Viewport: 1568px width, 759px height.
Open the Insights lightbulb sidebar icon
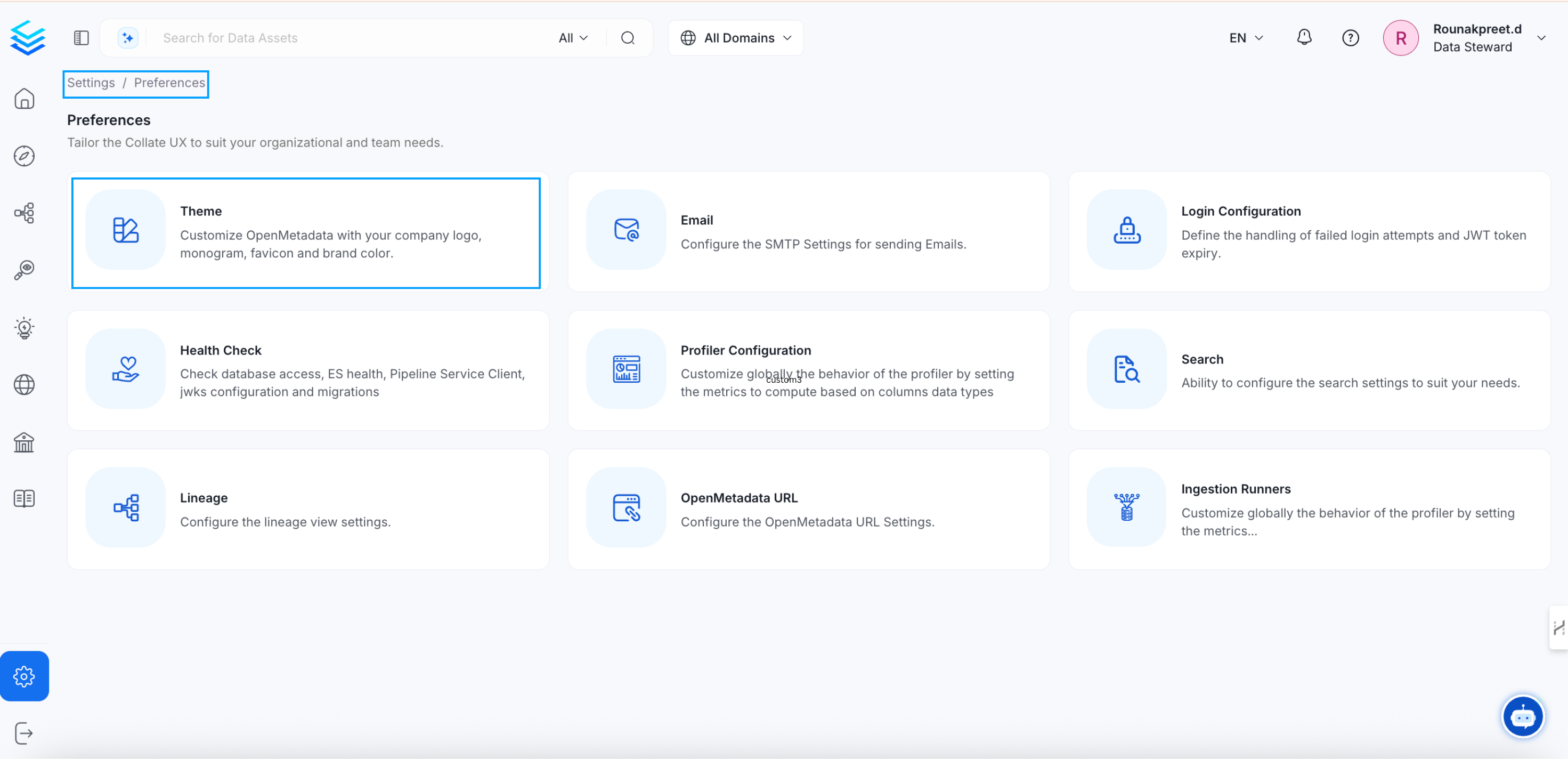coord(25,328)
